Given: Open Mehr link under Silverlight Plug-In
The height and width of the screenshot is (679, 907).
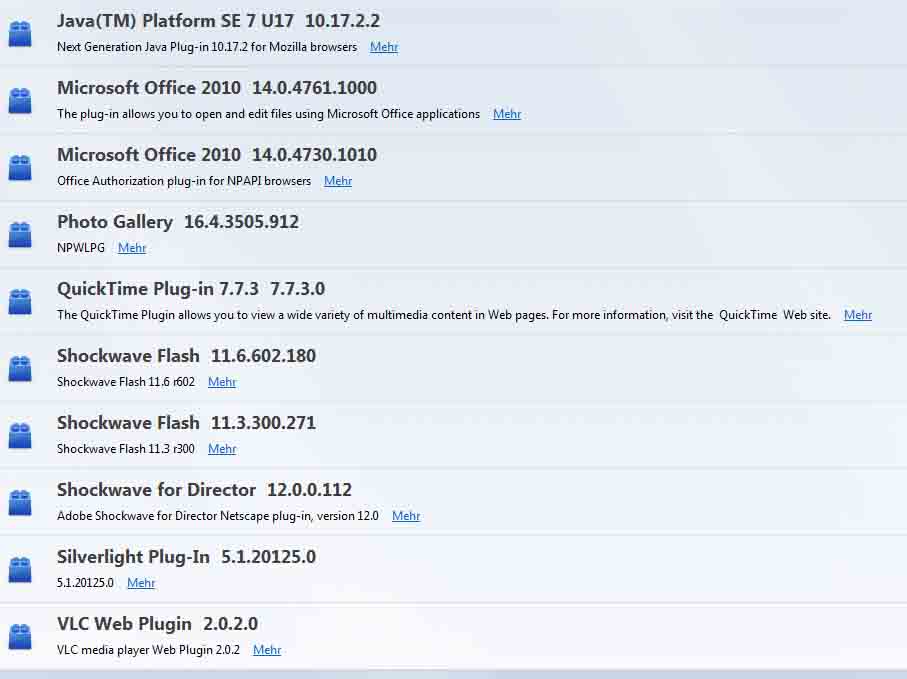Looking at the screenshot, I should (141, 584).
